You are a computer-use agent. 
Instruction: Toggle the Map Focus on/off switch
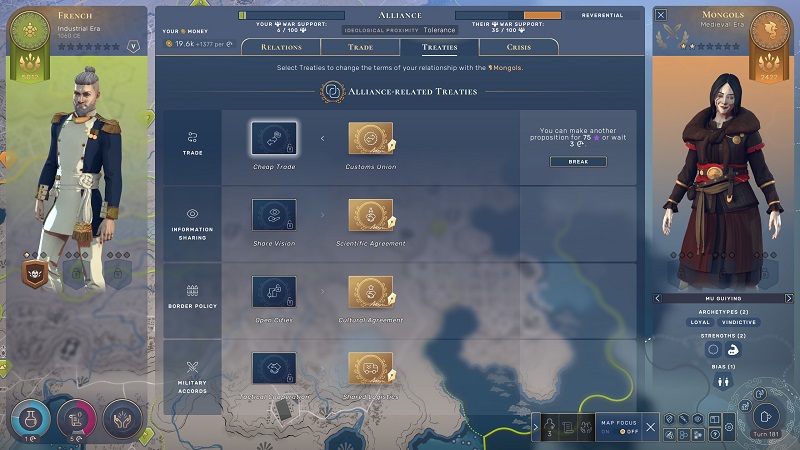pos(619,431)
